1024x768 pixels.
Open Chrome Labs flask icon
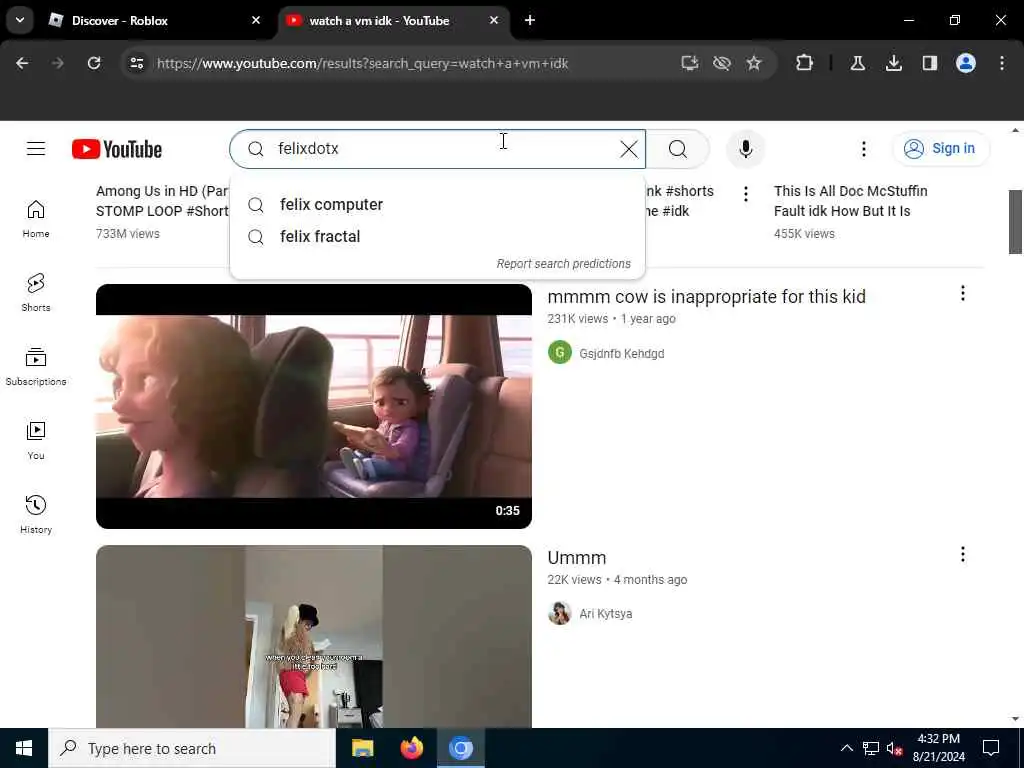coord(857,63)
